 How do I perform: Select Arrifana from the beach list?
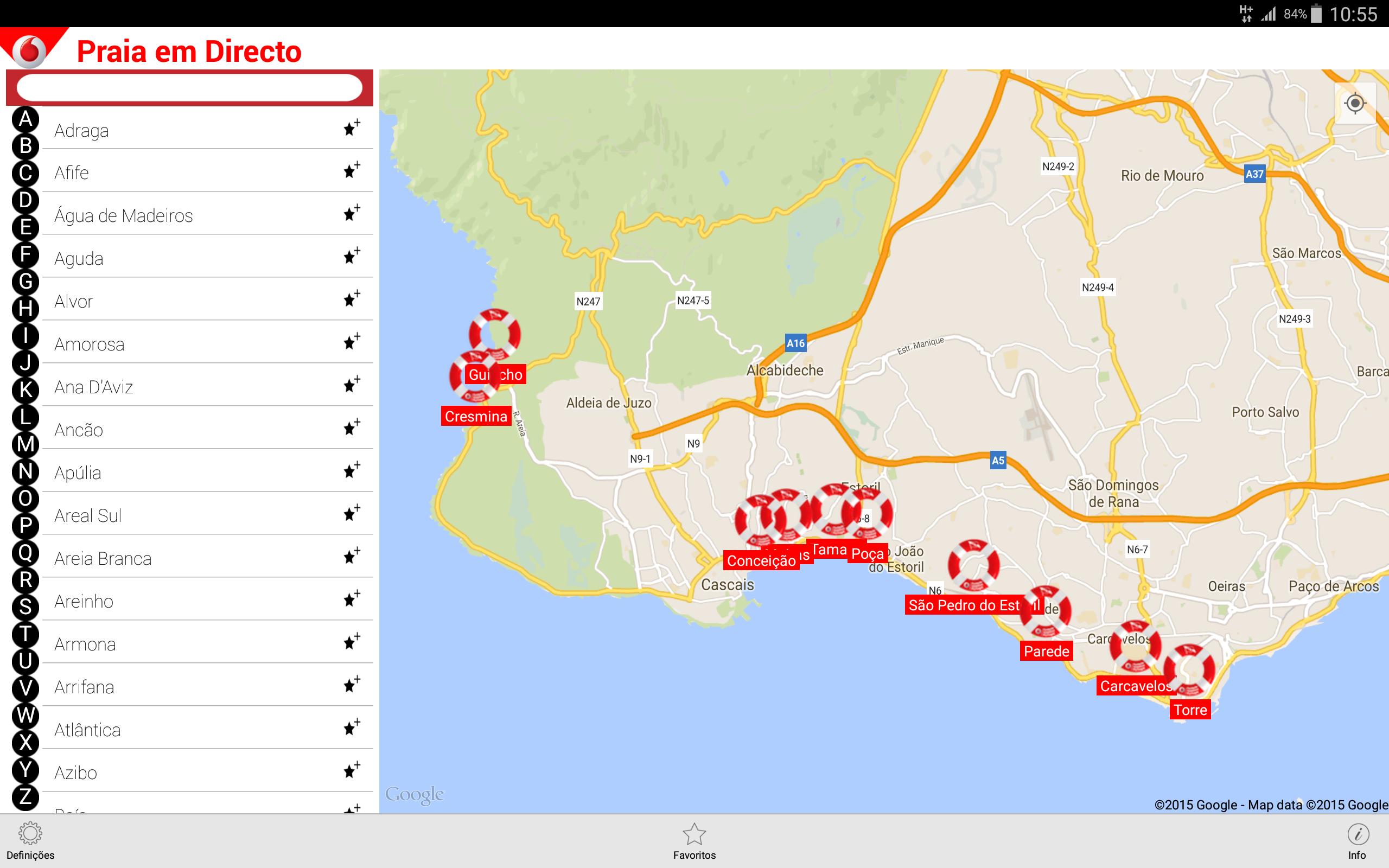pos(85,687)
